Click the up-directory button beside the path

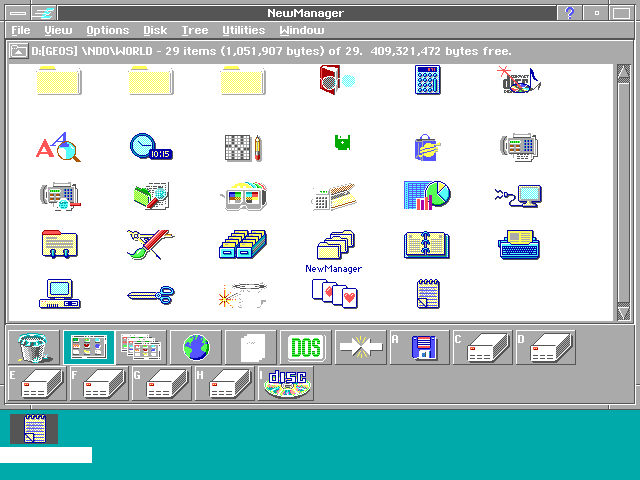tap(18, 51)
